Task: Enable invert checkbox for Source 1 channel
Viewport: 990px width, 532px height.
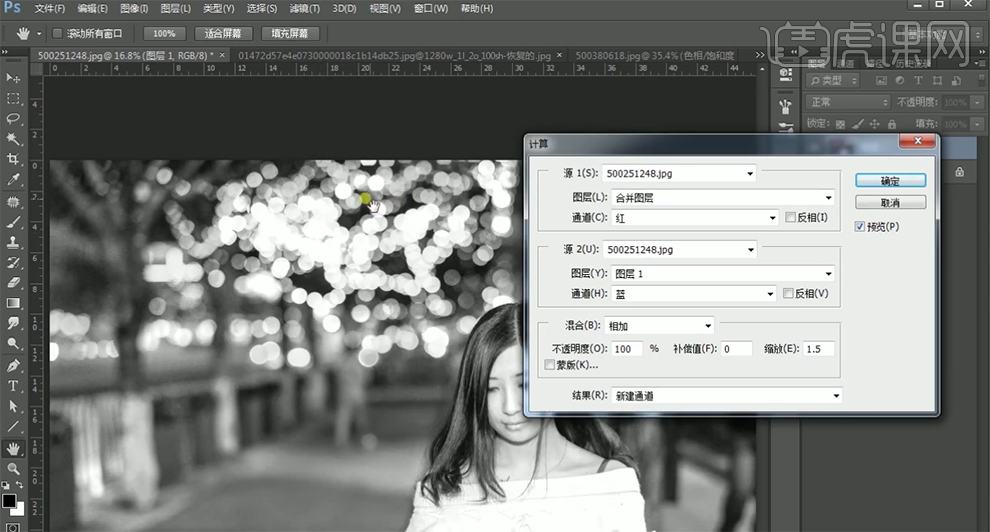Action: click(790, 218)
